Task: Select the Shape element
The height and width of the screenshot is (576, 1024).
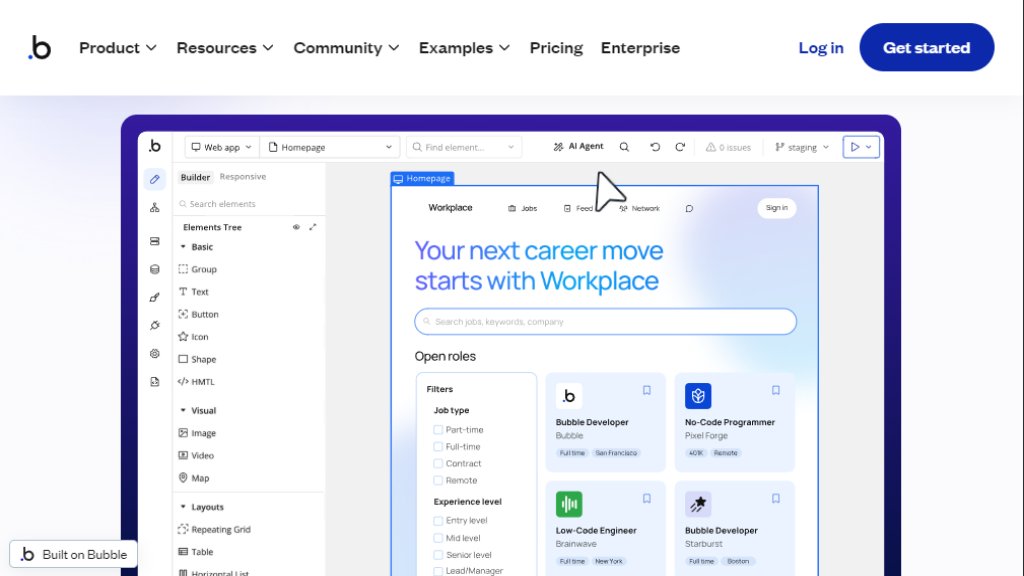Action: click(x=197, y=359)
